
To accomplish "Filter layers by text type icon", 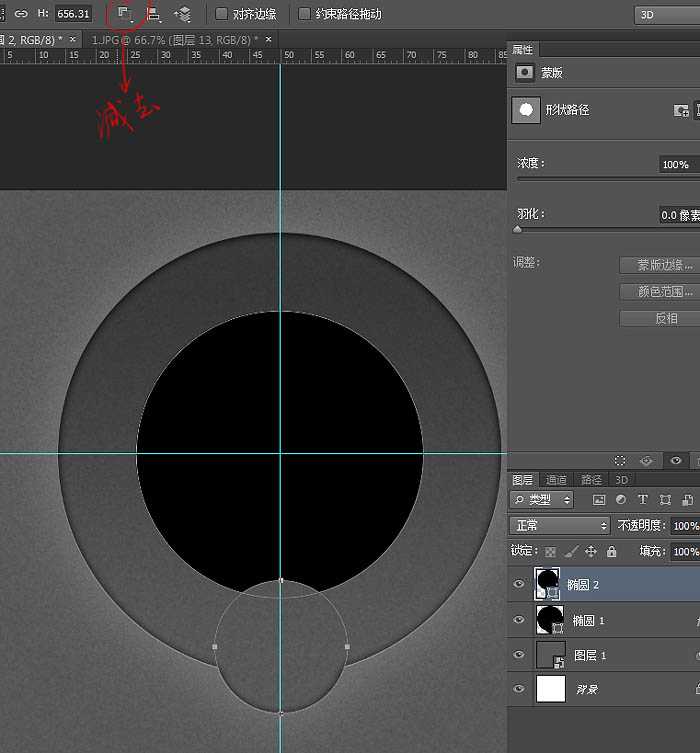I will coord(642,499).
